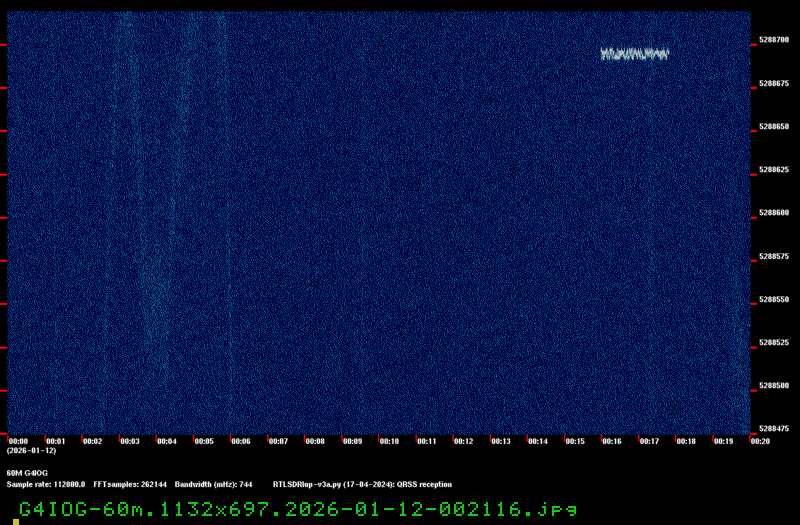
Task: Click the 00:17 time label
Action: [649, 441]
